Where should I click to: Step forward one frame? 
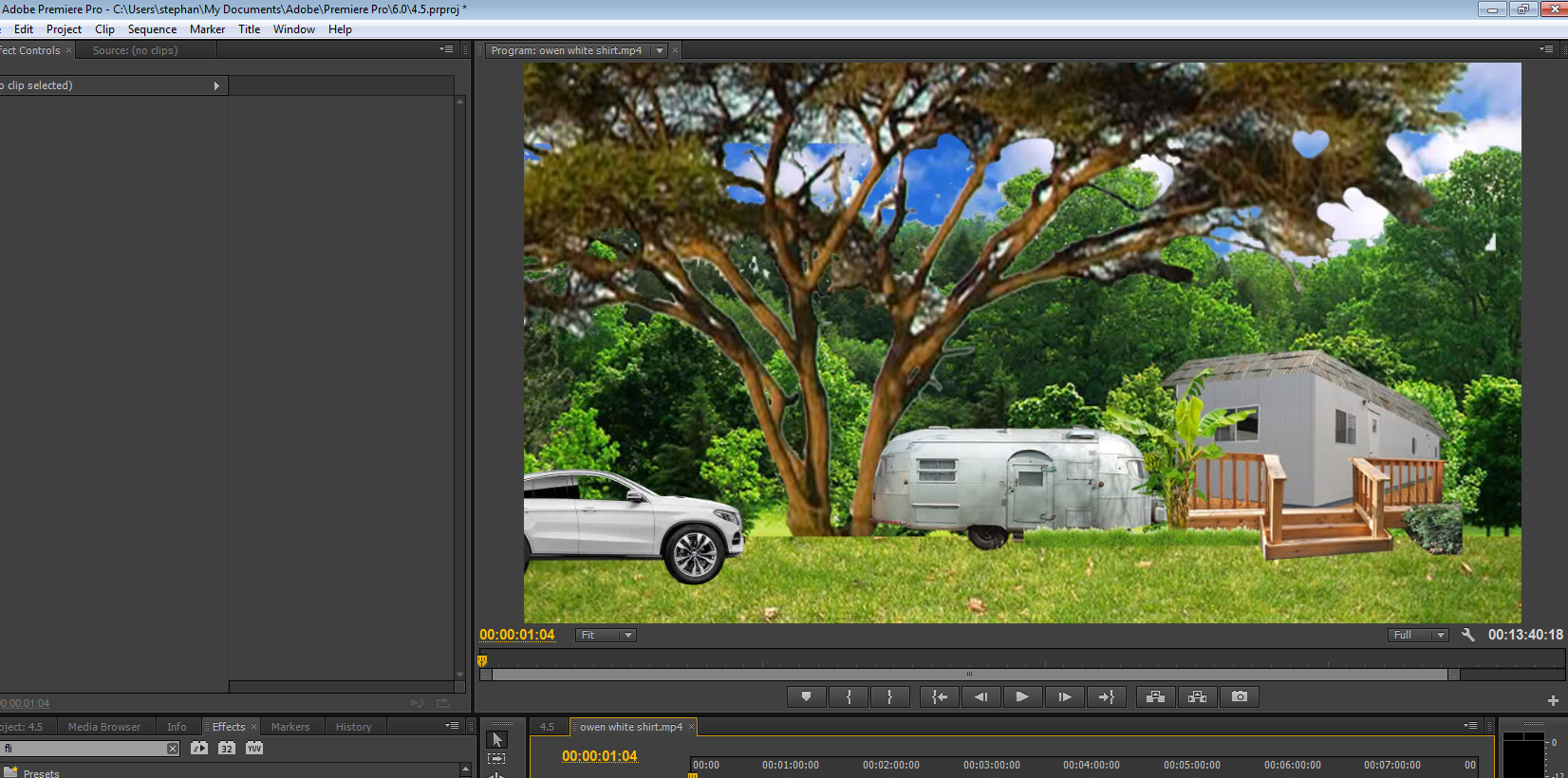point(1064,696)
